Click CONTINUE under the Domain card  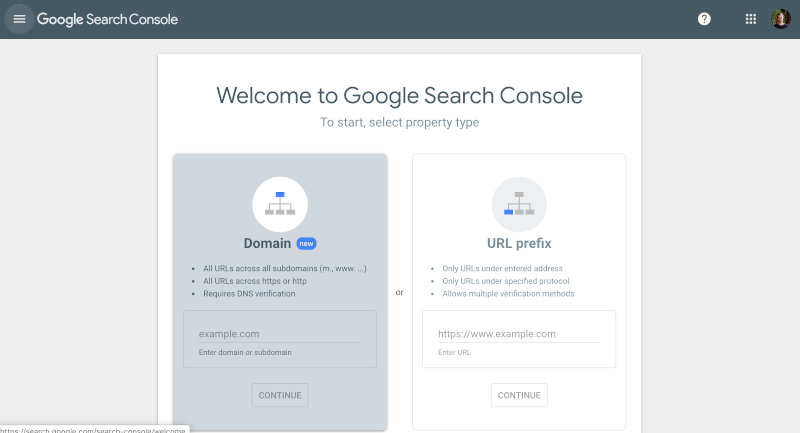click(280, 395)
